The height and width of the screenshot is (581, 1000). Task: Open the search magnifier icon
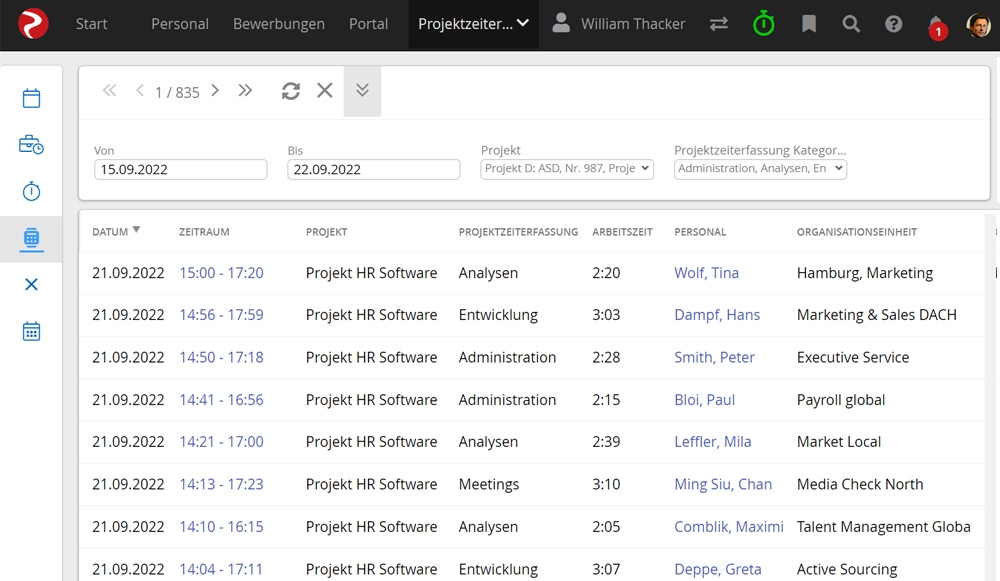click(x=851, y=24)
